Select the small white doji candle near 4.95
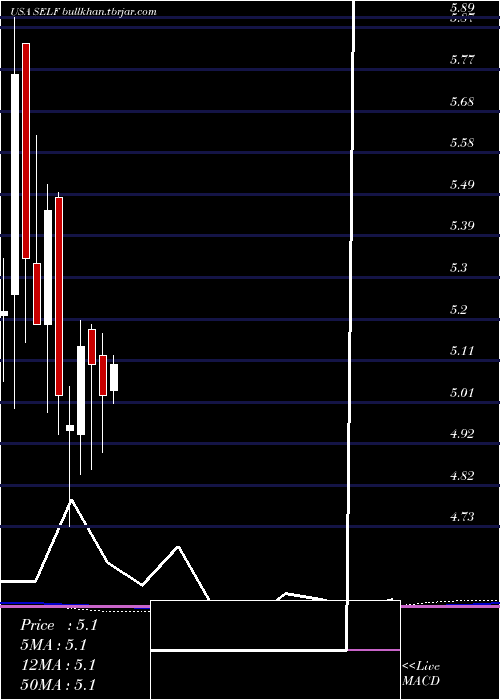500x700 pixels. pyautogui.click(x=70, y=428)
